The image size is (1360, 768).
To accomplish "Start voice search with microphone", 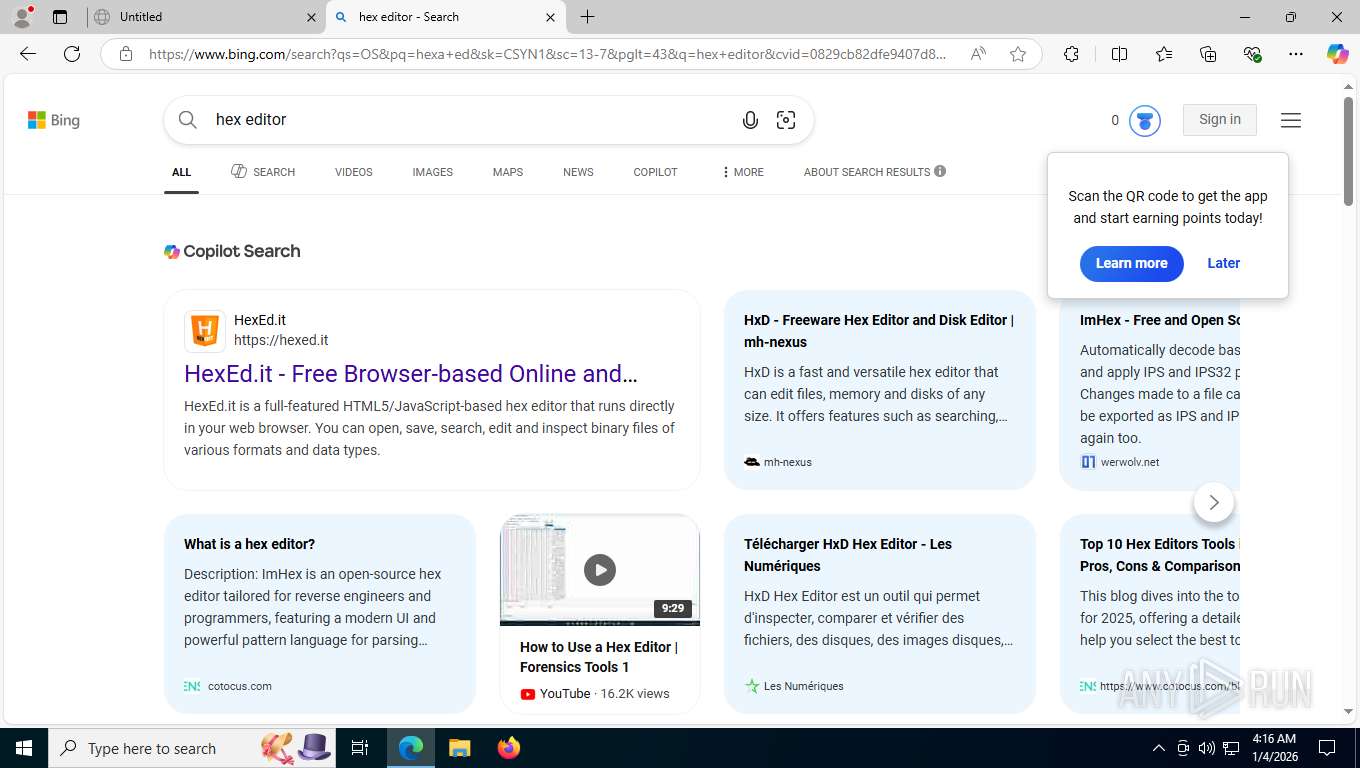I will pos(750,120).
